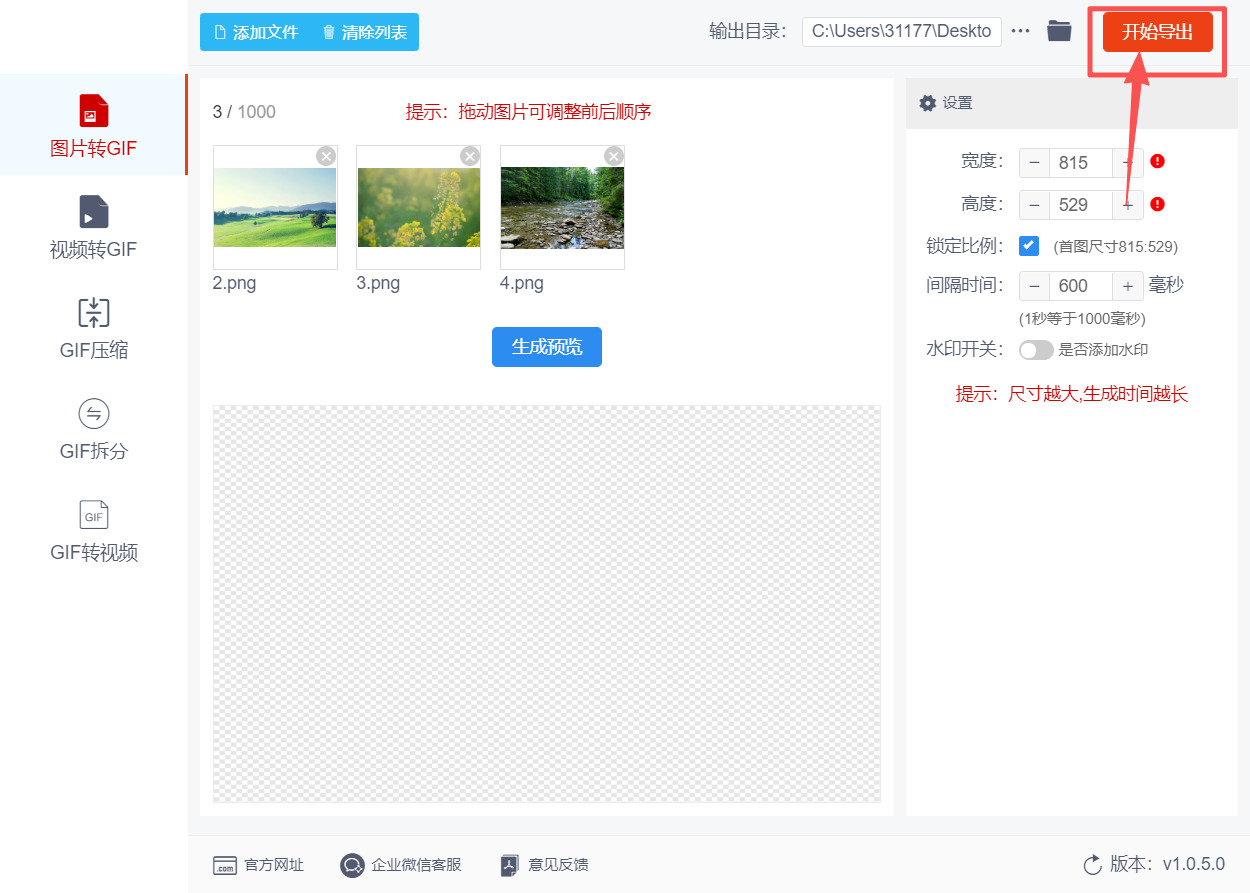Select the 图片转GIF sidebar icon
This screenshot has height=893, width=1250.
coord(93,124)
